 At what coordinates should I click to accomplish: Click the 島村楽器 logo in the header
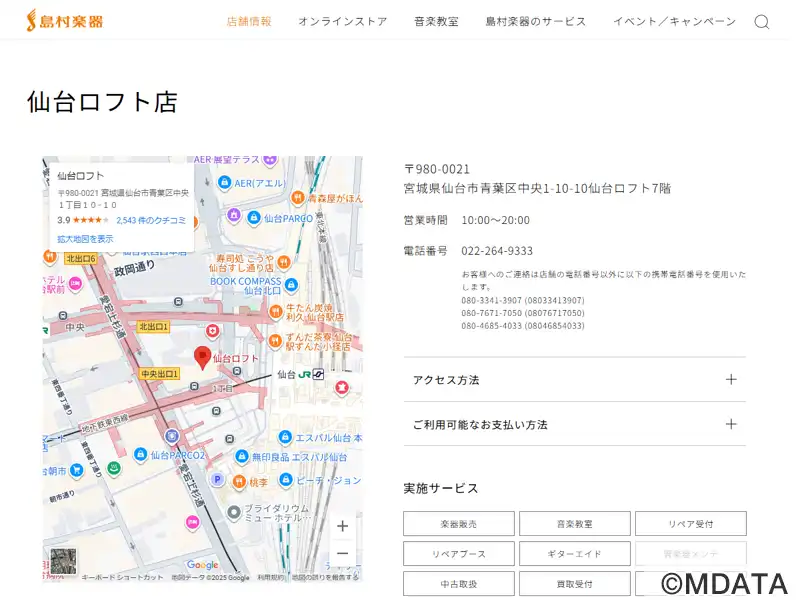(65, 21)
